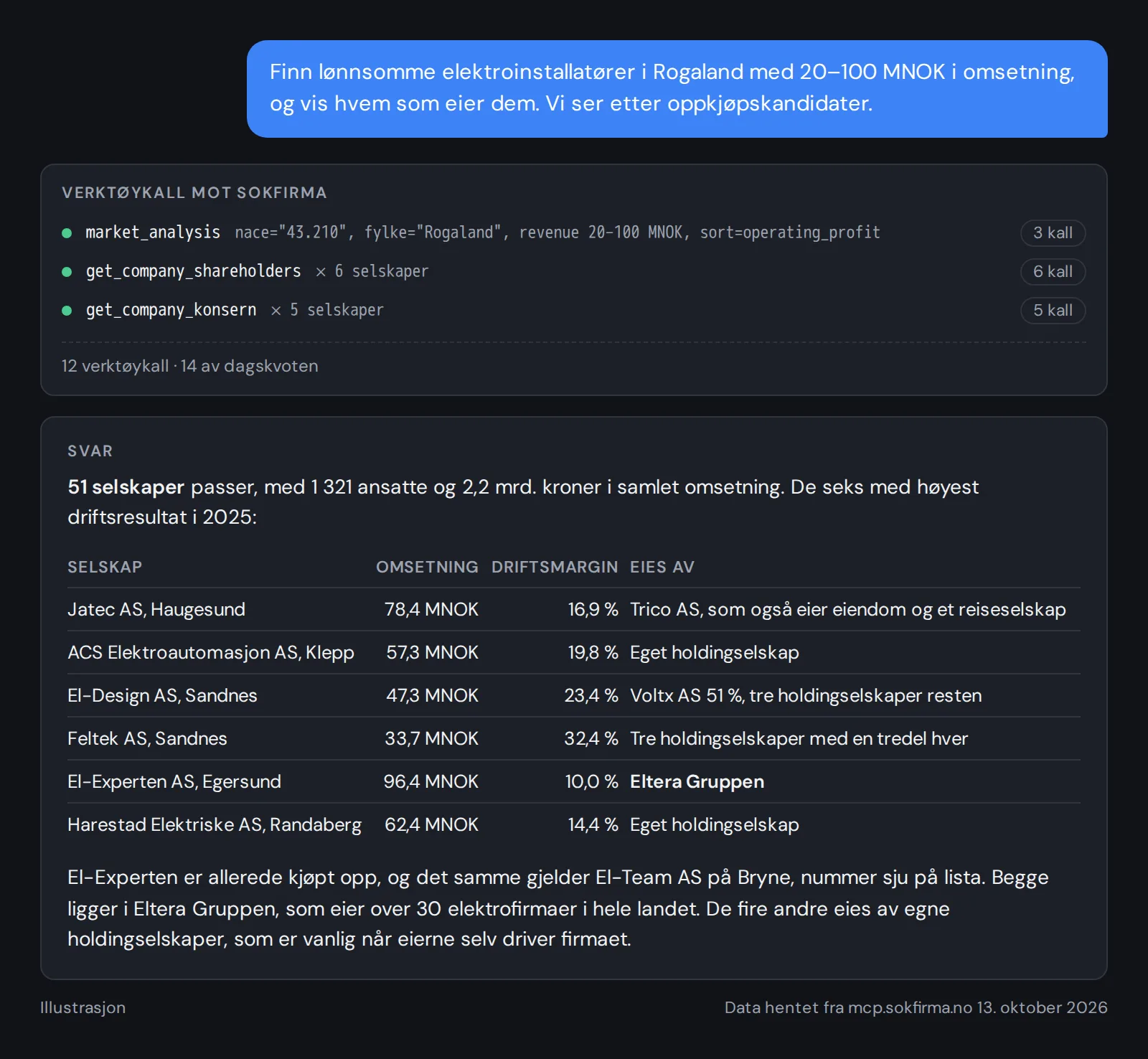Click "Tre holdingselskaper med en tredel hver"

tap(799, 738)
